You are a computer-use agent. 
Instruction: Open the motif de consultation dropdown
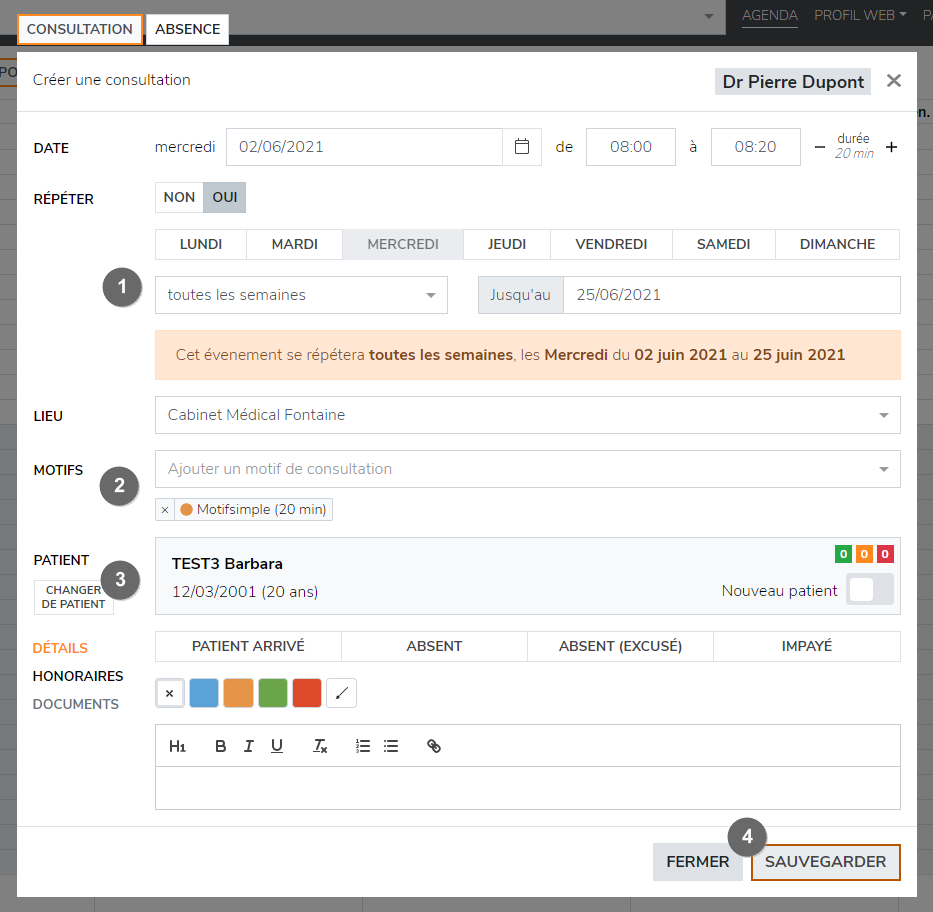[x=527, y=469]
